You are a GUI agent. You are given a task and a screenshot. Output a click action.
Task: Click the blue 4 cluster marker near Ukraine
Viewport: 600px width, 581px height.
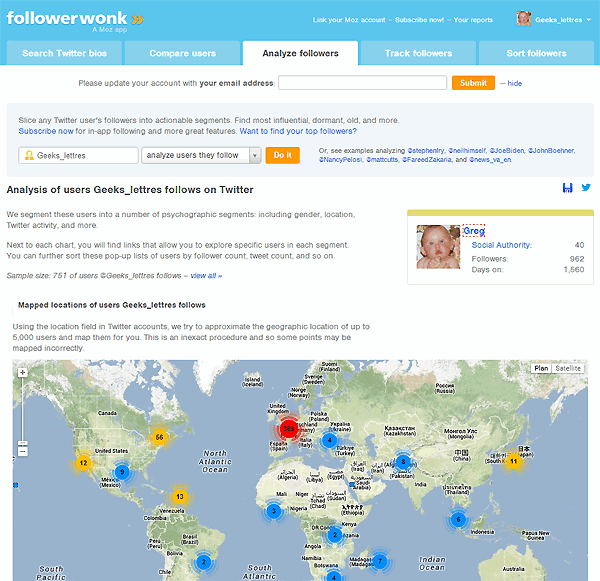click(x=329, y=440)
